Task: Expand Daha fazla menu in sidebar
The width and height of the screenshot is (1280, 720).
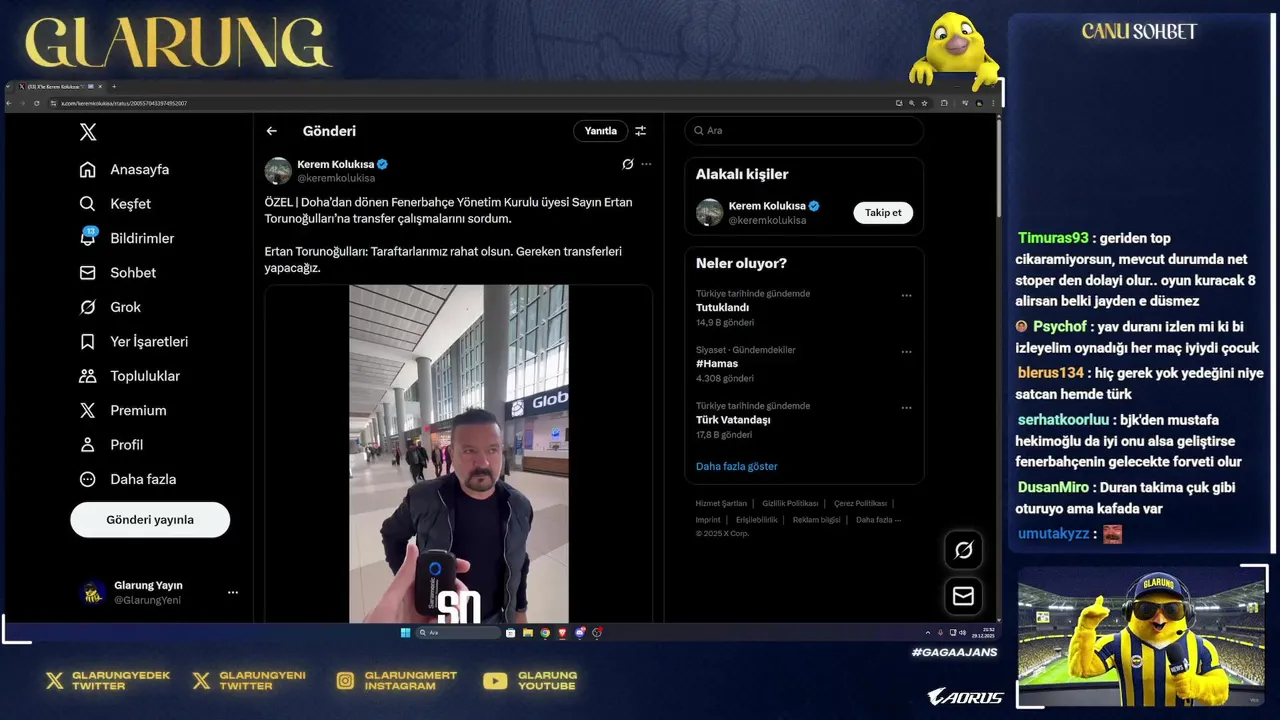Action: [128, 479]
